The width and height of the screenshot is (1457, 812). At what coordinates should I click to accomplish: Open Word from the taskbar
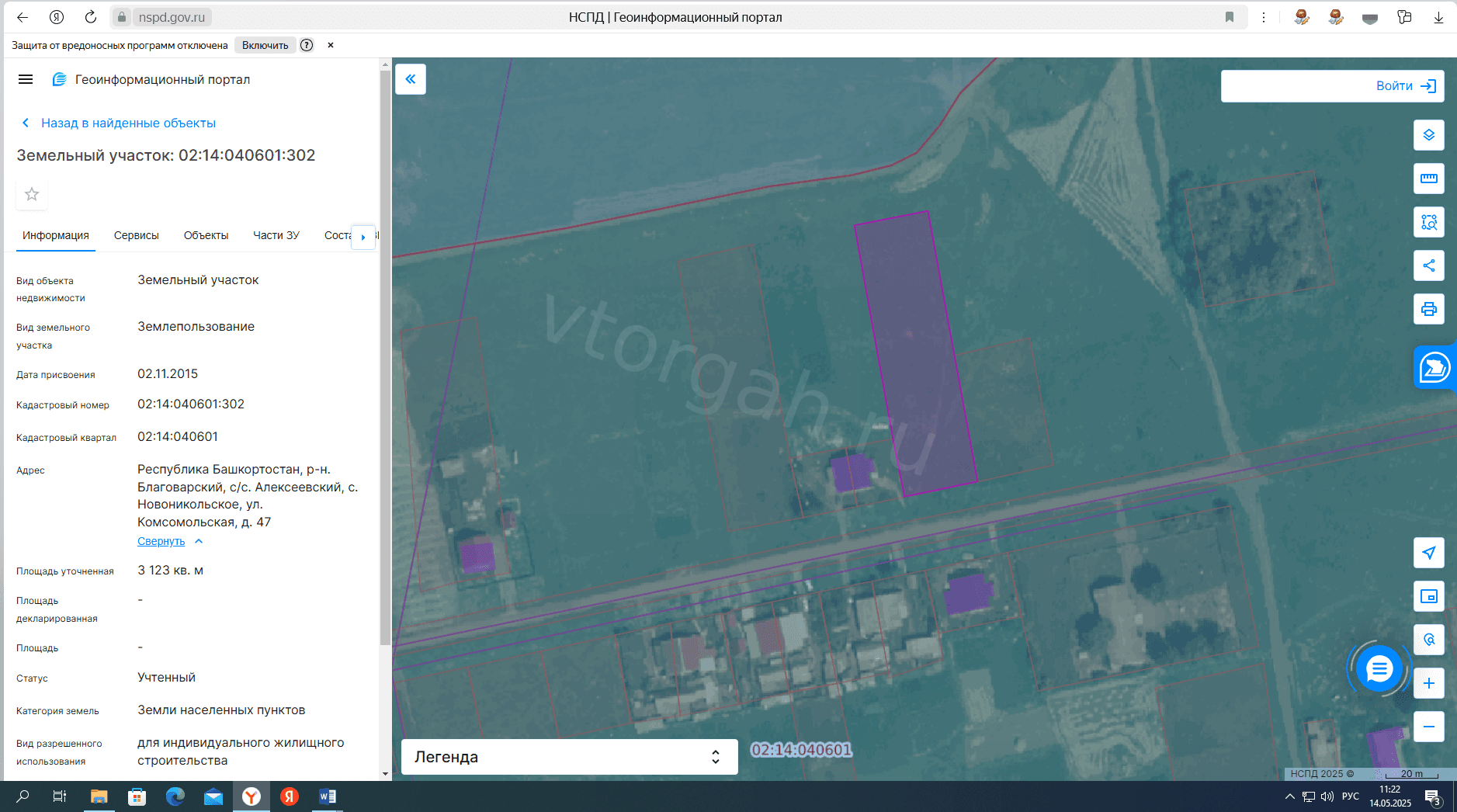(x=328, y=796)
